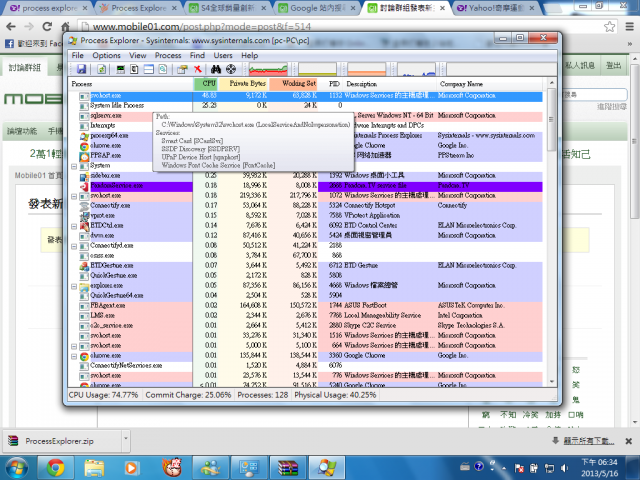Screen dimensions: 640x480
Task: Collapse the svchost.exe node with PID 1072
Action: [x=74, y=196]
